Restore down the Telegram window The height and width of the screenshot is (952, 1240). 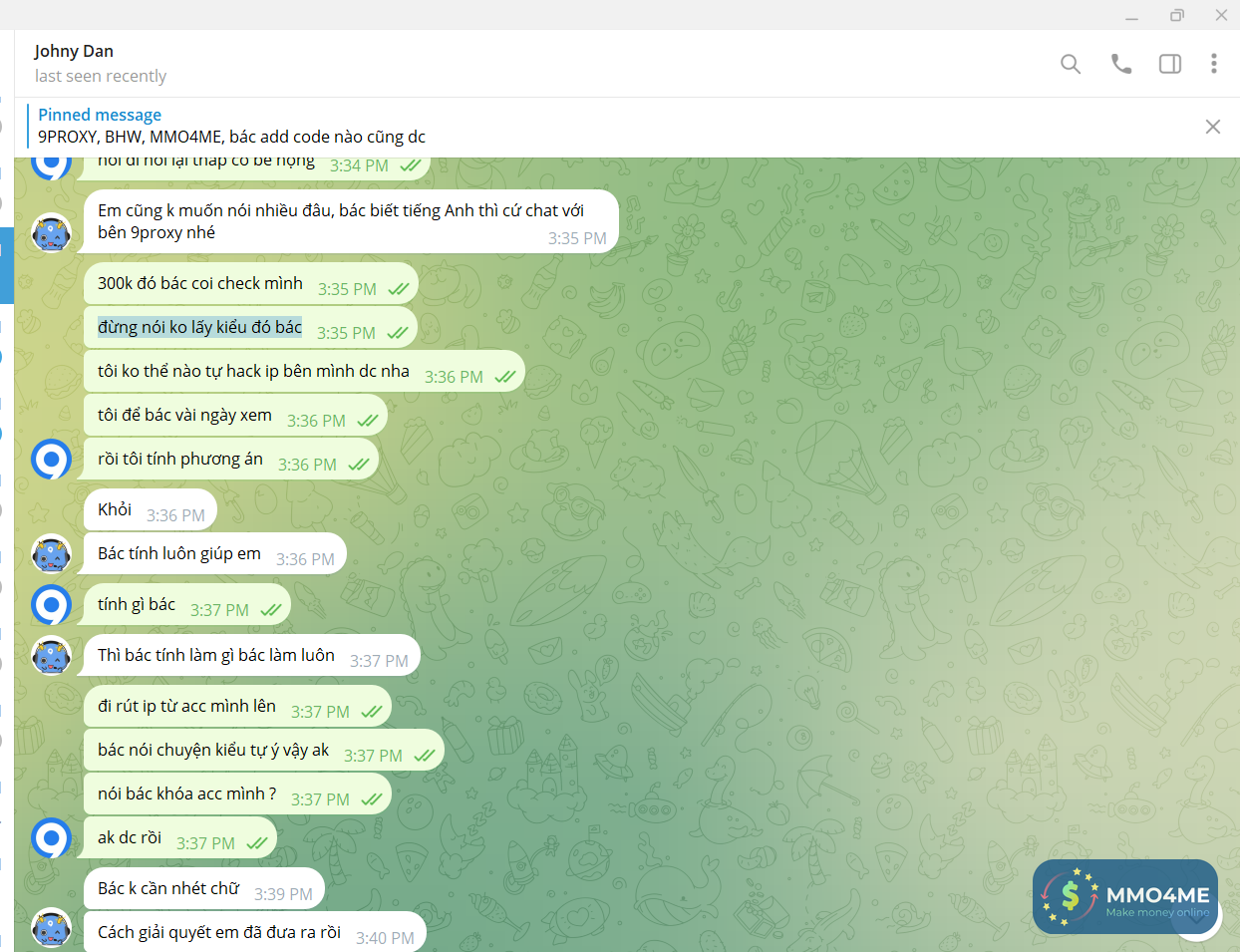(1177, 15)
